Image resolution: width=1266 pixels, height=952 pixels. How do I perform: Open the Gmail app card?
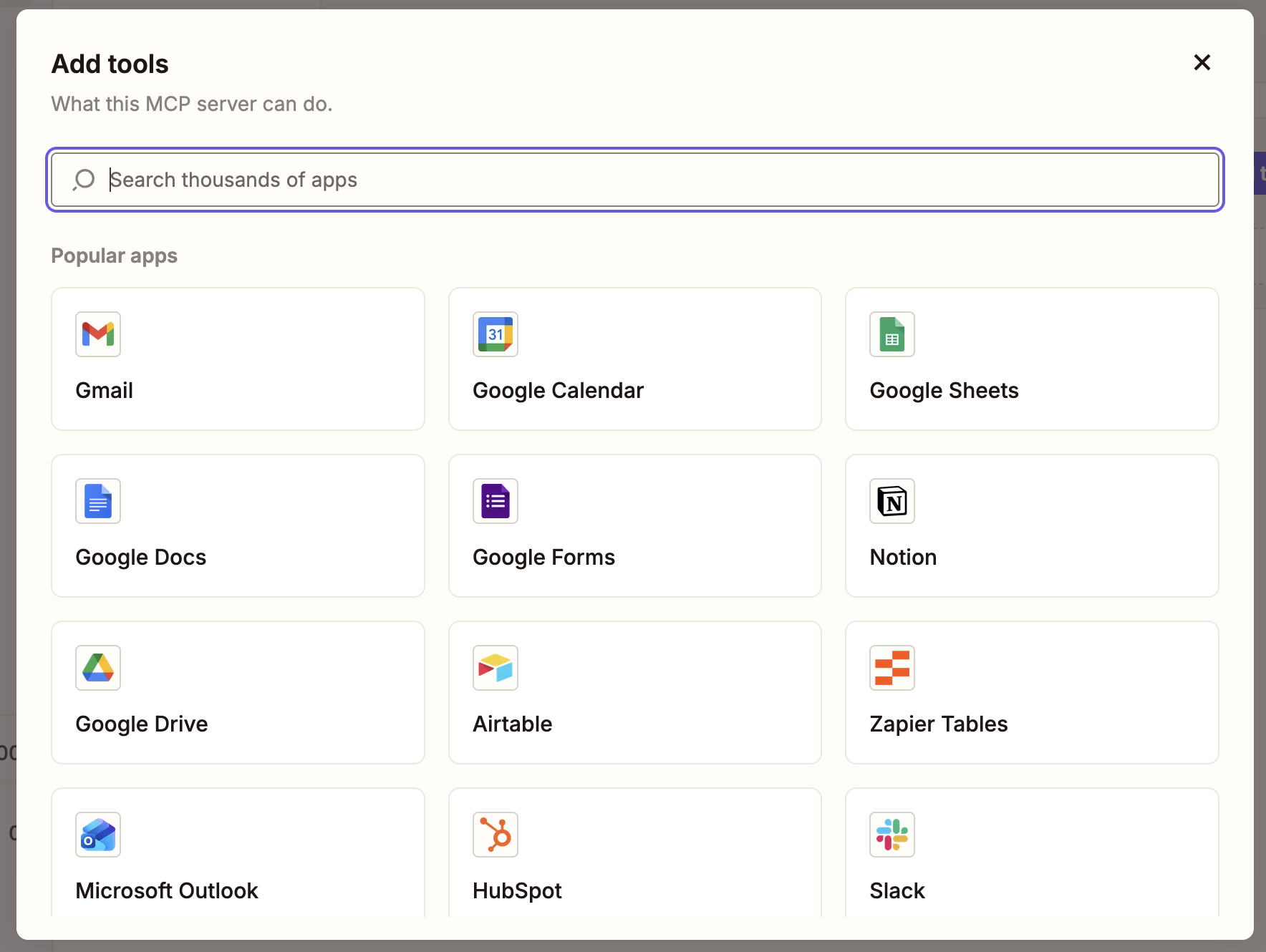pyautogui.click(x=238, y=359)
